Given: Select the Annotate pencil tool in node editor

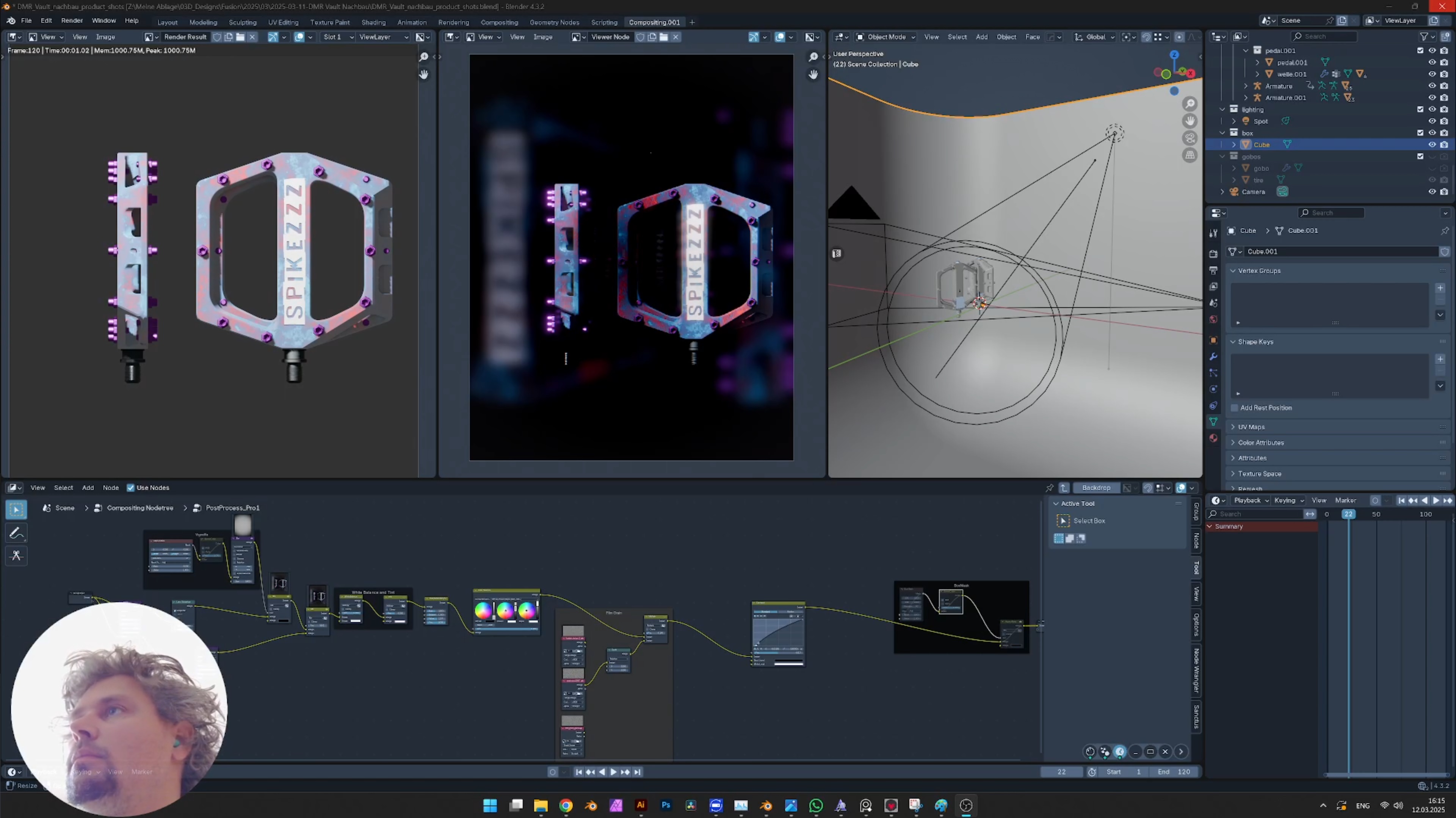Looking at the screenshot, I should pyautogui.click(x=16, y=532).
